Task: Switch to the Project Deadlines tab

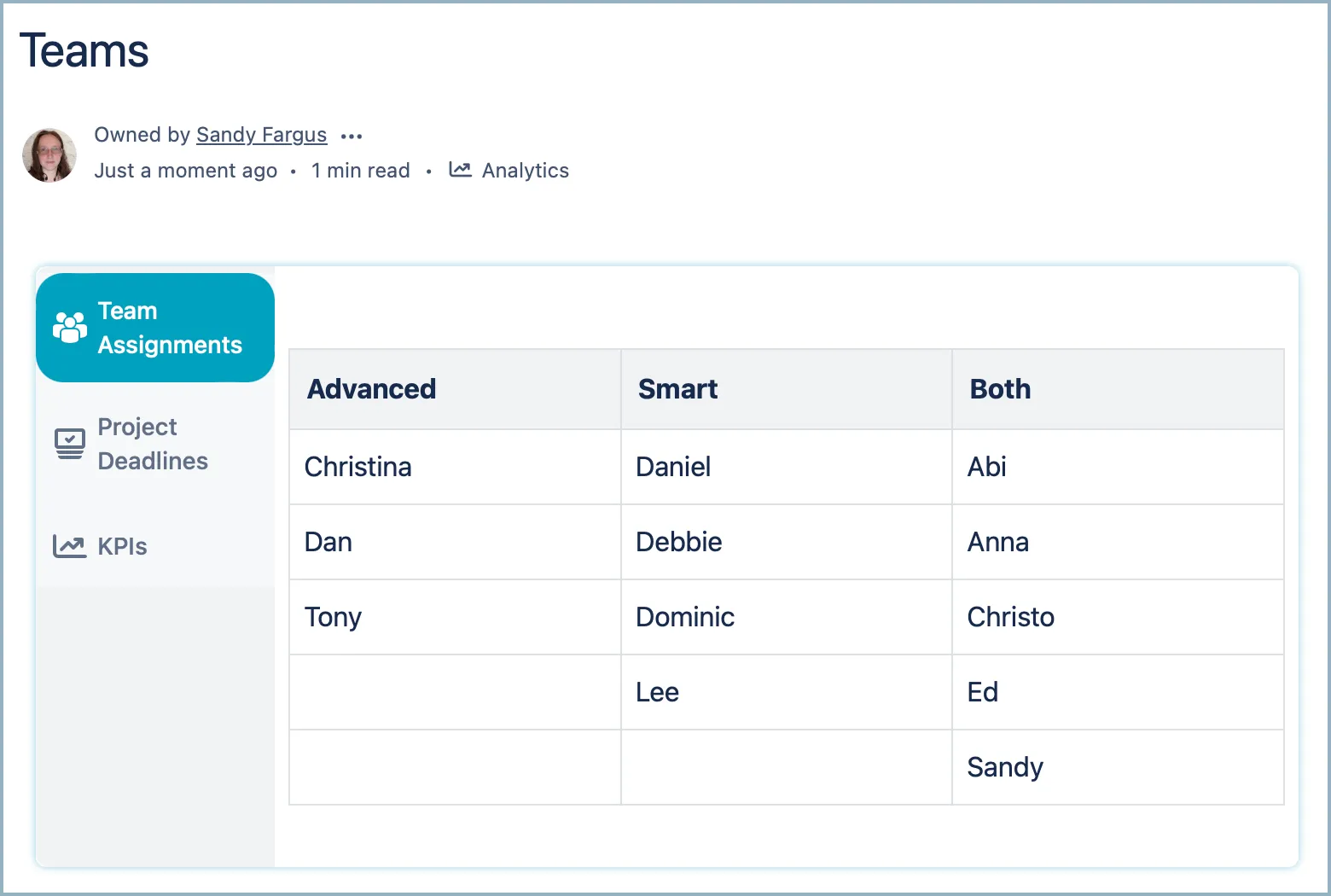Action: (x=155, y=444)
